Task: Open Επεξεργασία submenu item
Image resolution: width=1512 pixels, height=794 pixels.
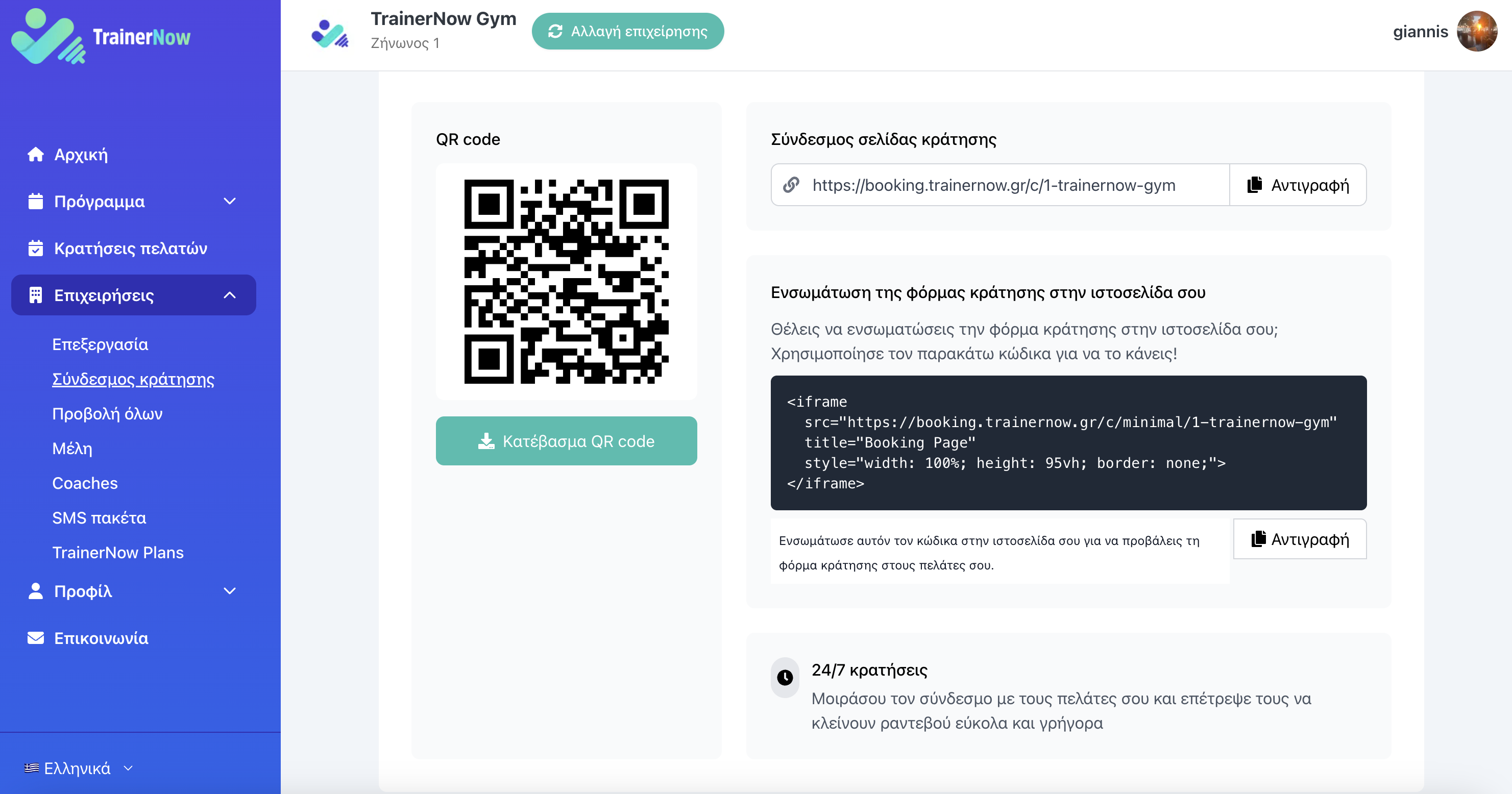Action: pyautogui.click(x=100, y=344)
